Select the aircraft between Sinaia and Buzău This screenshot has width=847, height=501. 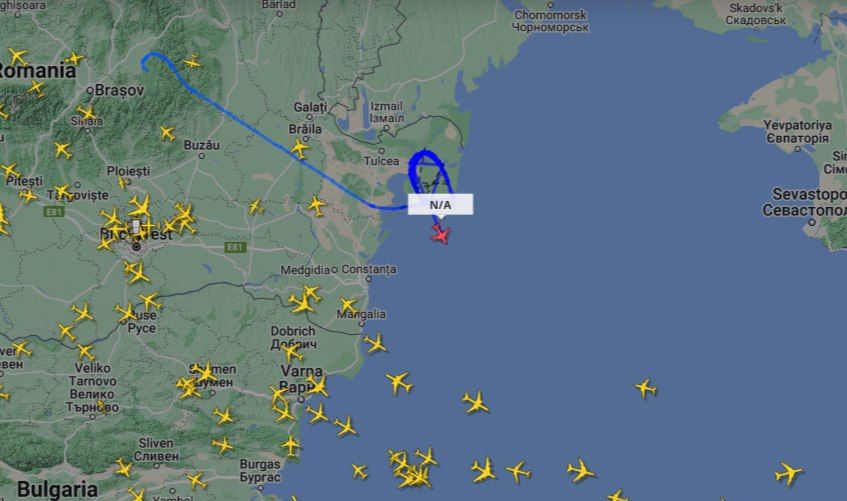tap(167, 133)
